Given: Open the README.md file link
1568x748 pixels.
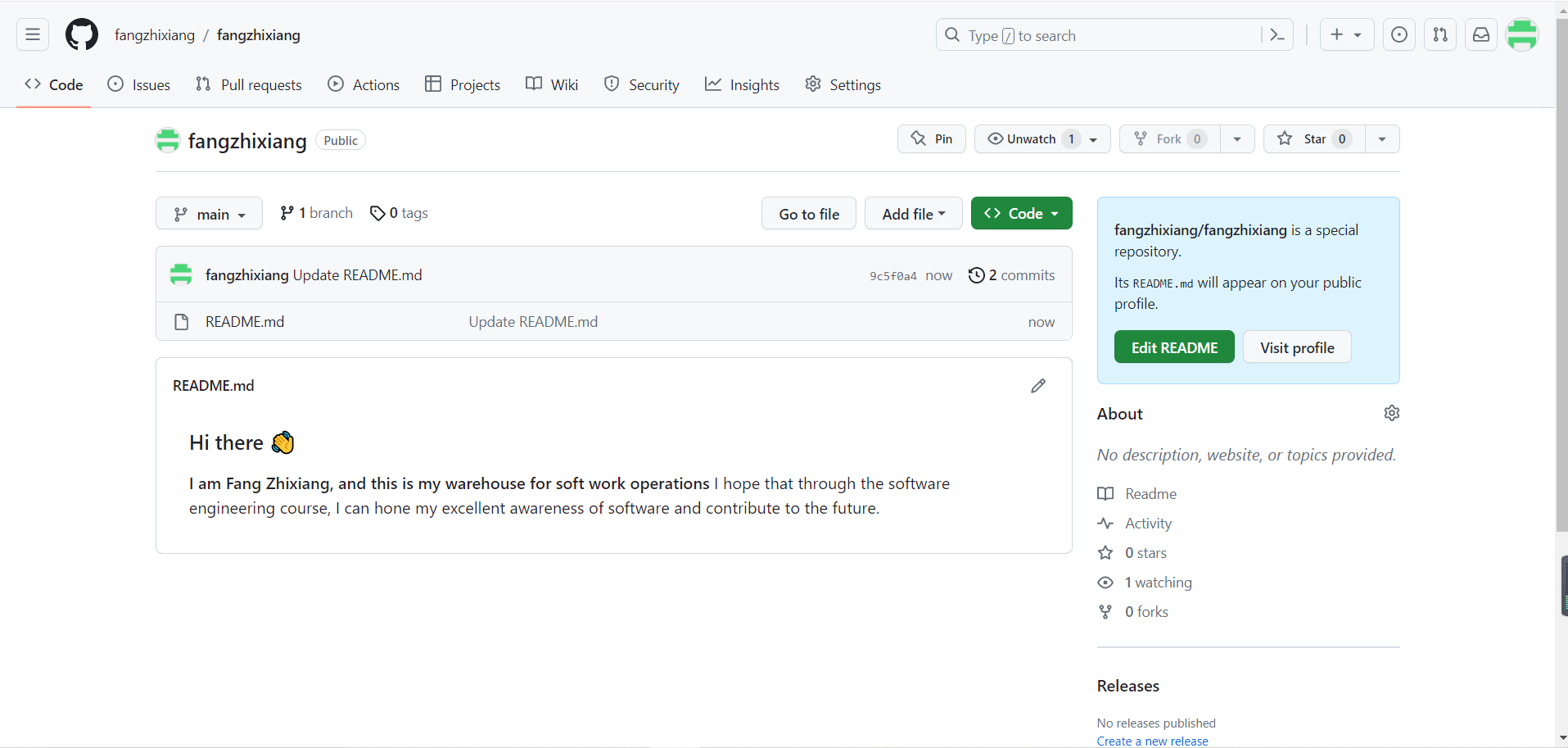Looking at the screenshot, I should (x=245, y=322).
